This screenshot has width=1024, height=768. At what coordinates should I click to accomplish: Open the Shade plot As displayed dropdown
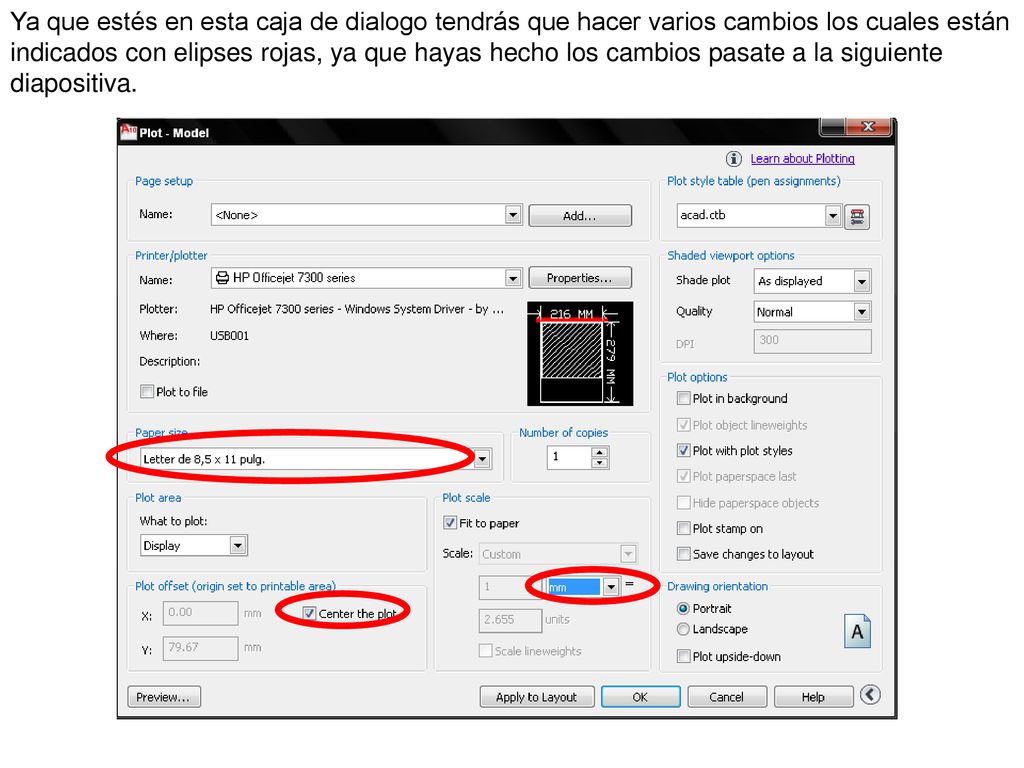coord(861,281)
